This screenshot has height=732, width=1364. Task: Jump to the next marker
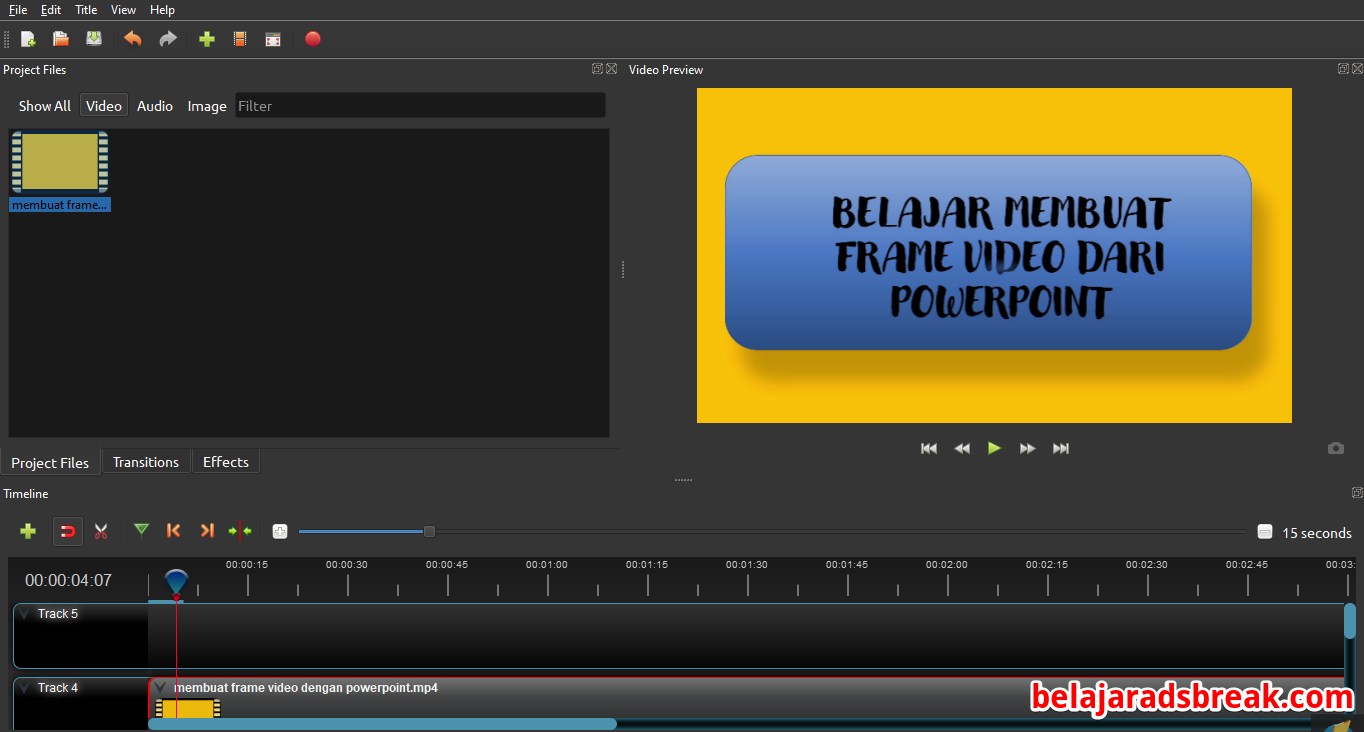[207, 531]
